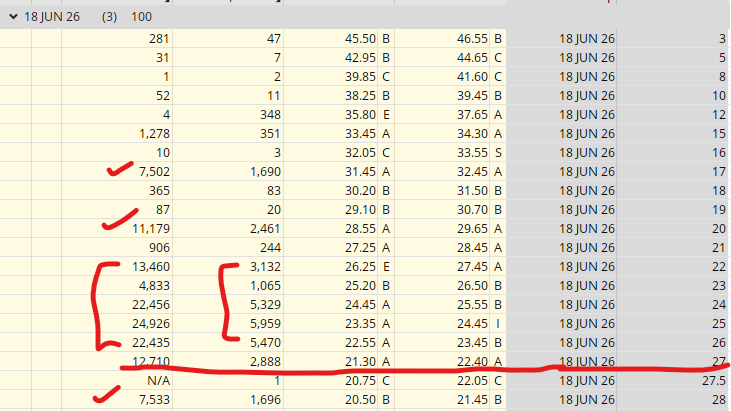The width and height of the screenshot is (731, 411).
Task: Select bid 45.50 in strike 3 row
Action: click(x=360, y=39)
